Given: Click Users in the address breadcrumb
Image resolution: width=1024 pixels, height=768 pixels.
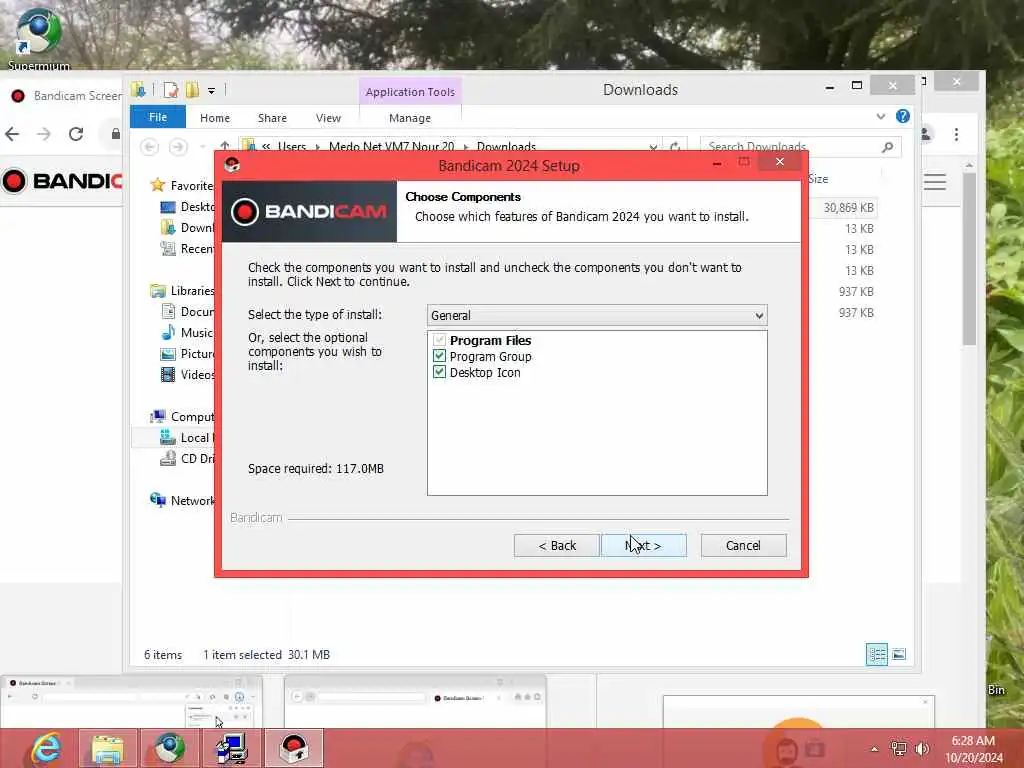Looking at the screenshot, I should [291, 146].
